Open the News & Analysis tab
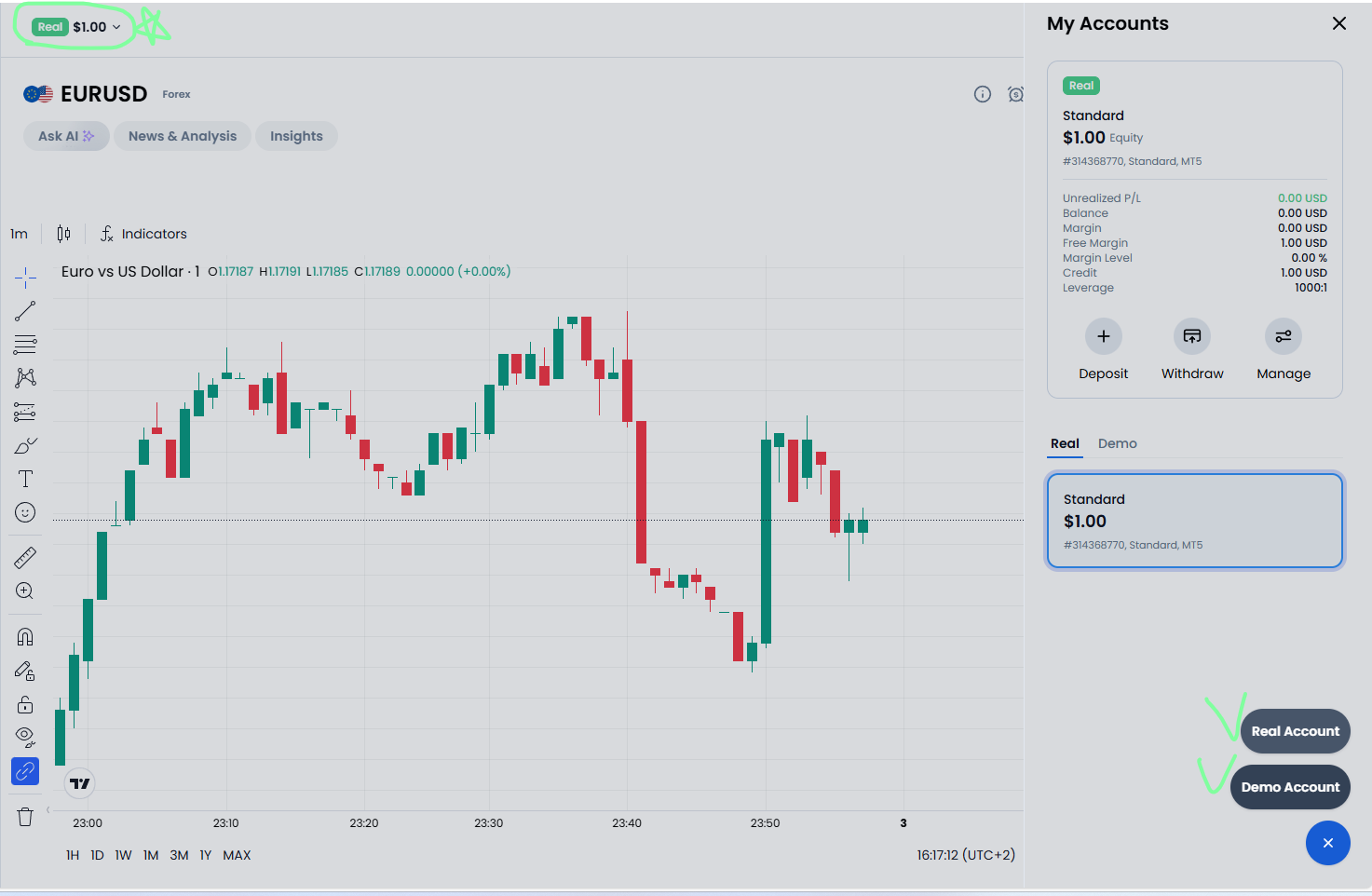Image resolution: width=1372 pixels, height=896 pixels. [x=183, y=136]
